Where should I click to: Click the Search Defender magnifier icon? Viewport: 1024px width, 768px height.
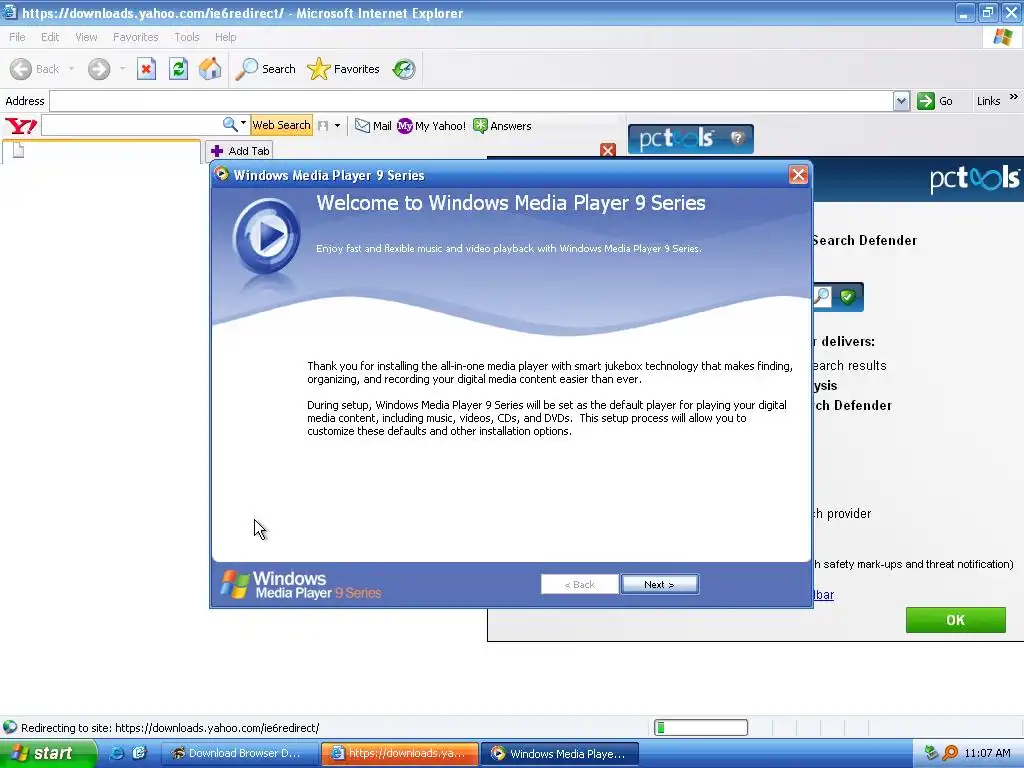click(x=822, y=297)
